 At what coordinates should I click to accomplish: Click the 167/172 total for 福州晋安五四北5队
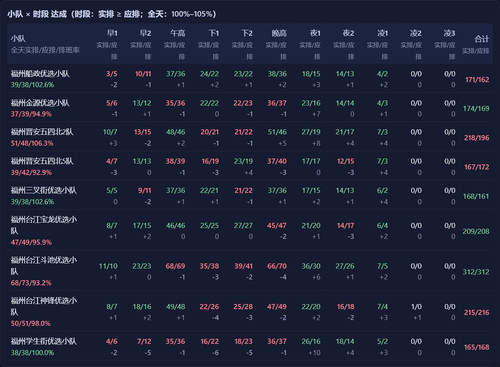[x=477, y=167]
